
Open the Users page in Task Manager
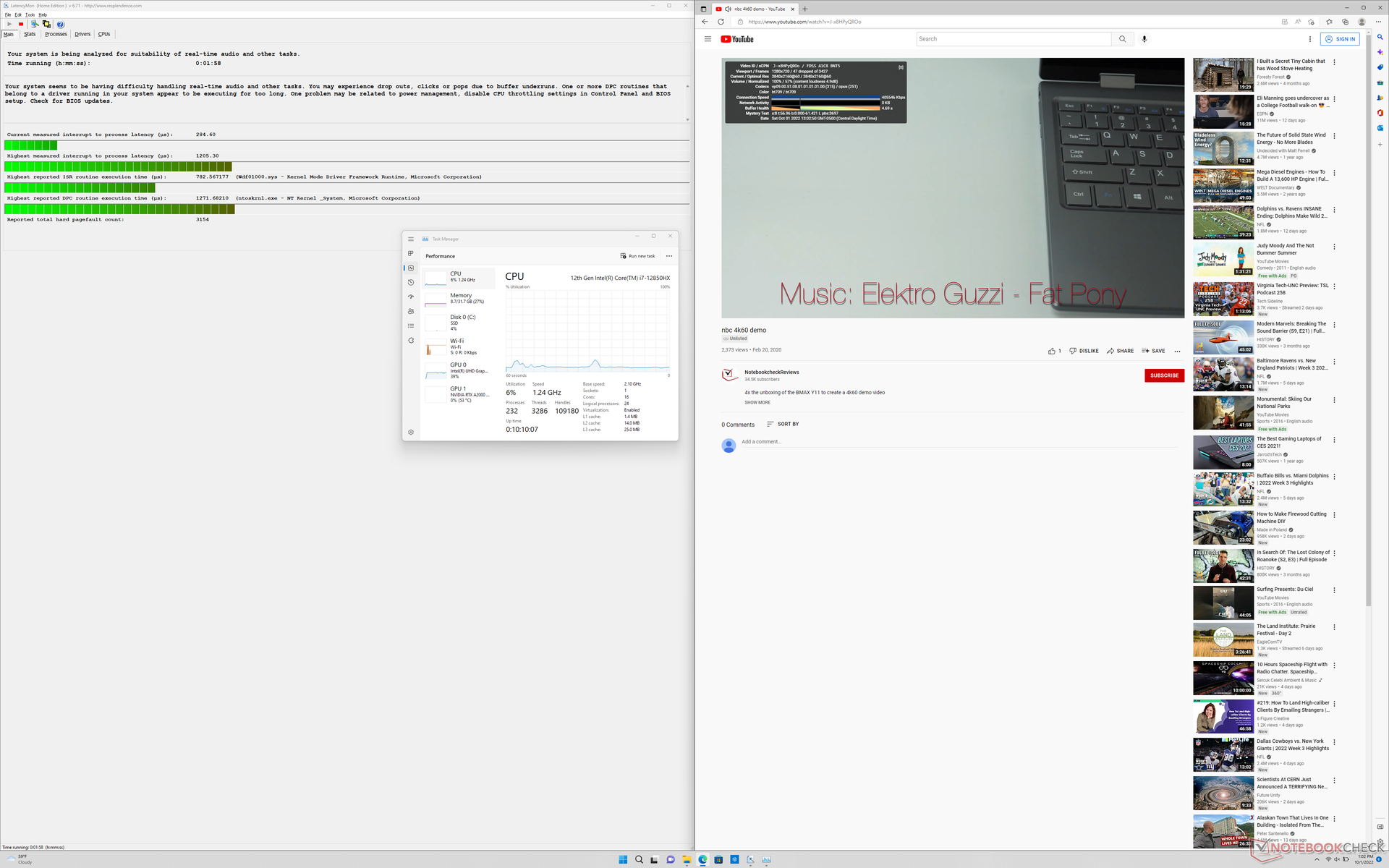[x=411, y=311]
